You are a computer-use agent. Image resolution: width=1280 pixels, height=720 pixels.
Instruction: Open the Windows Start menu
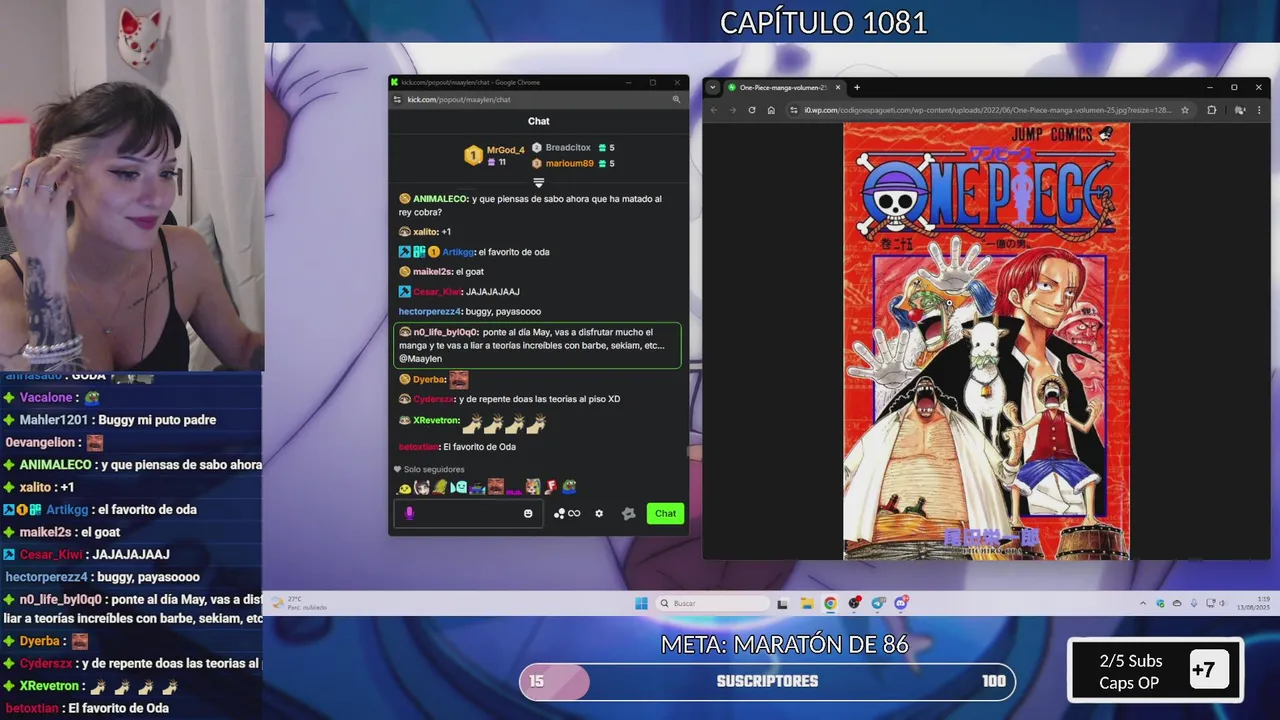point(641,603)
